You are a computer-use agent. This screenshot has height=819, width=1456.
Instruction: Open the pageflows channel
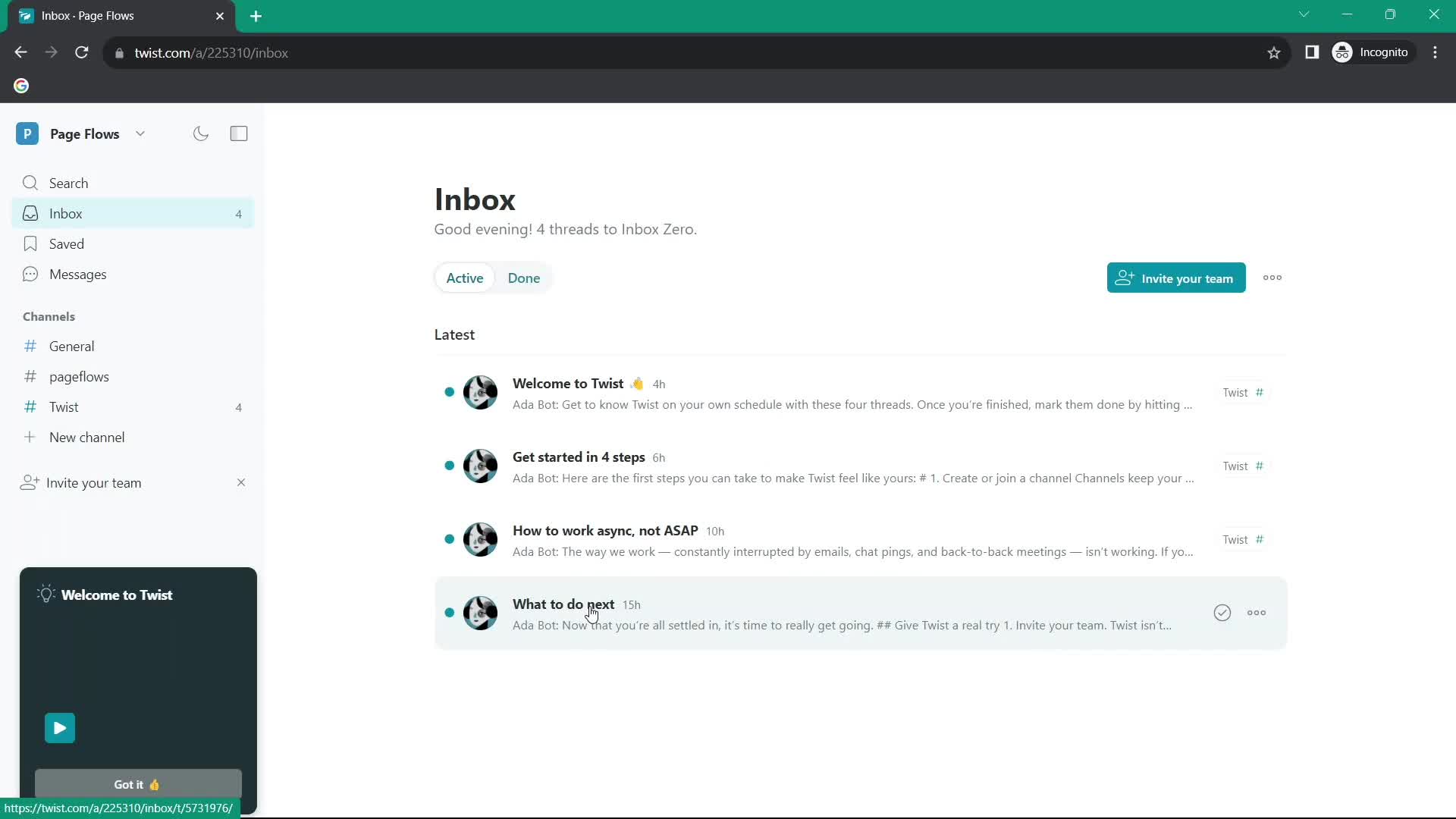[78, 377]
